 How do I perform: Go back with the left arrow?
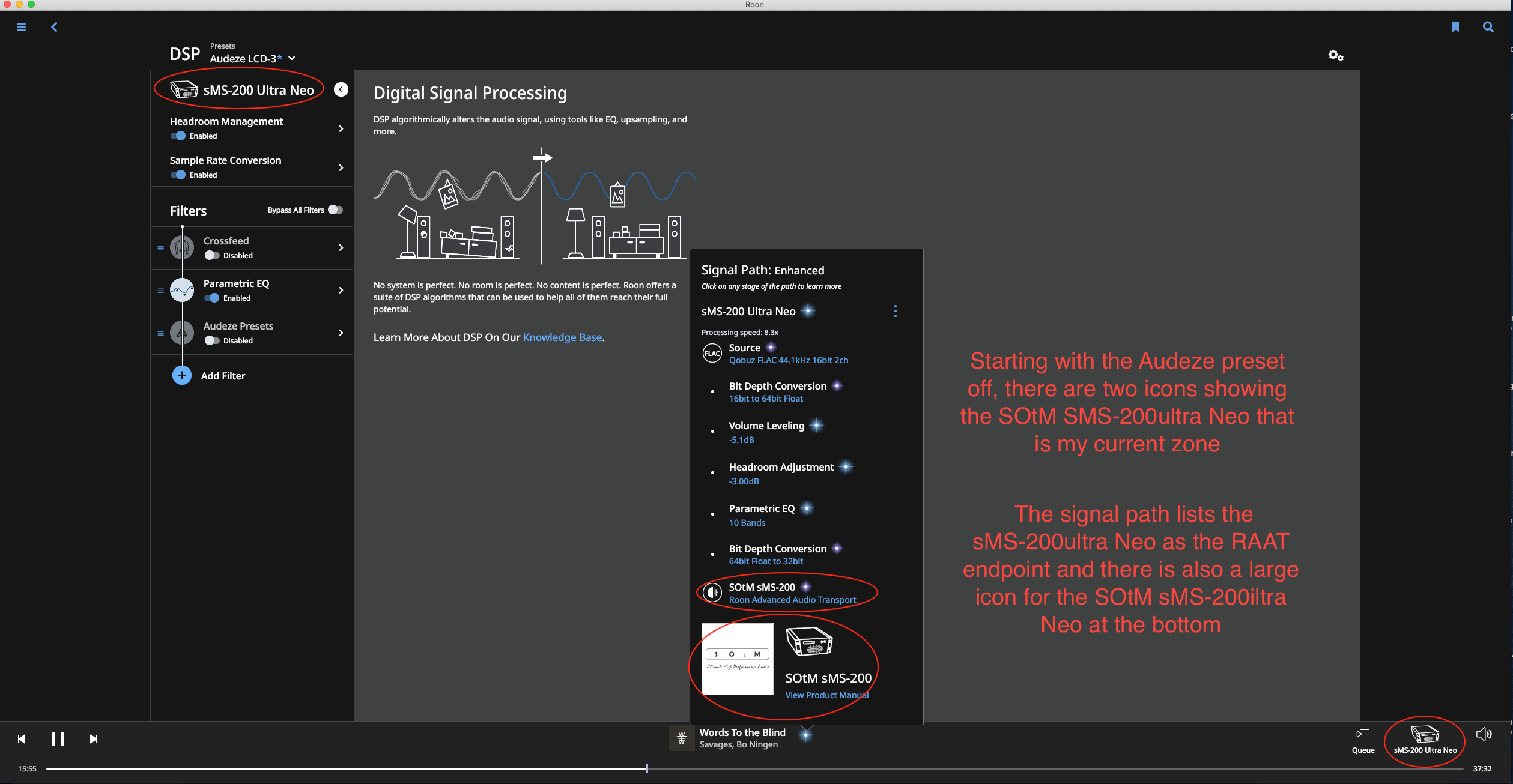click(54, 27)
